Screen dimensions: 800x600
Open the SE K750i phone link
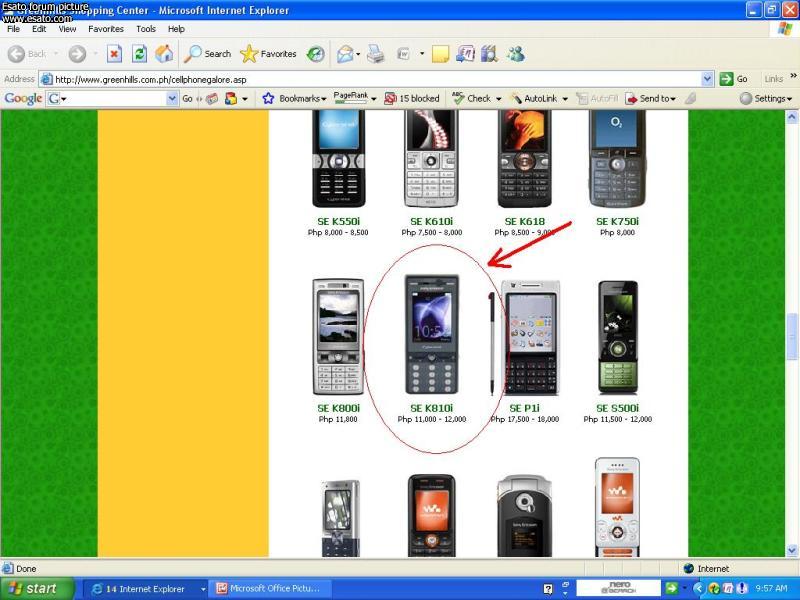617,221
